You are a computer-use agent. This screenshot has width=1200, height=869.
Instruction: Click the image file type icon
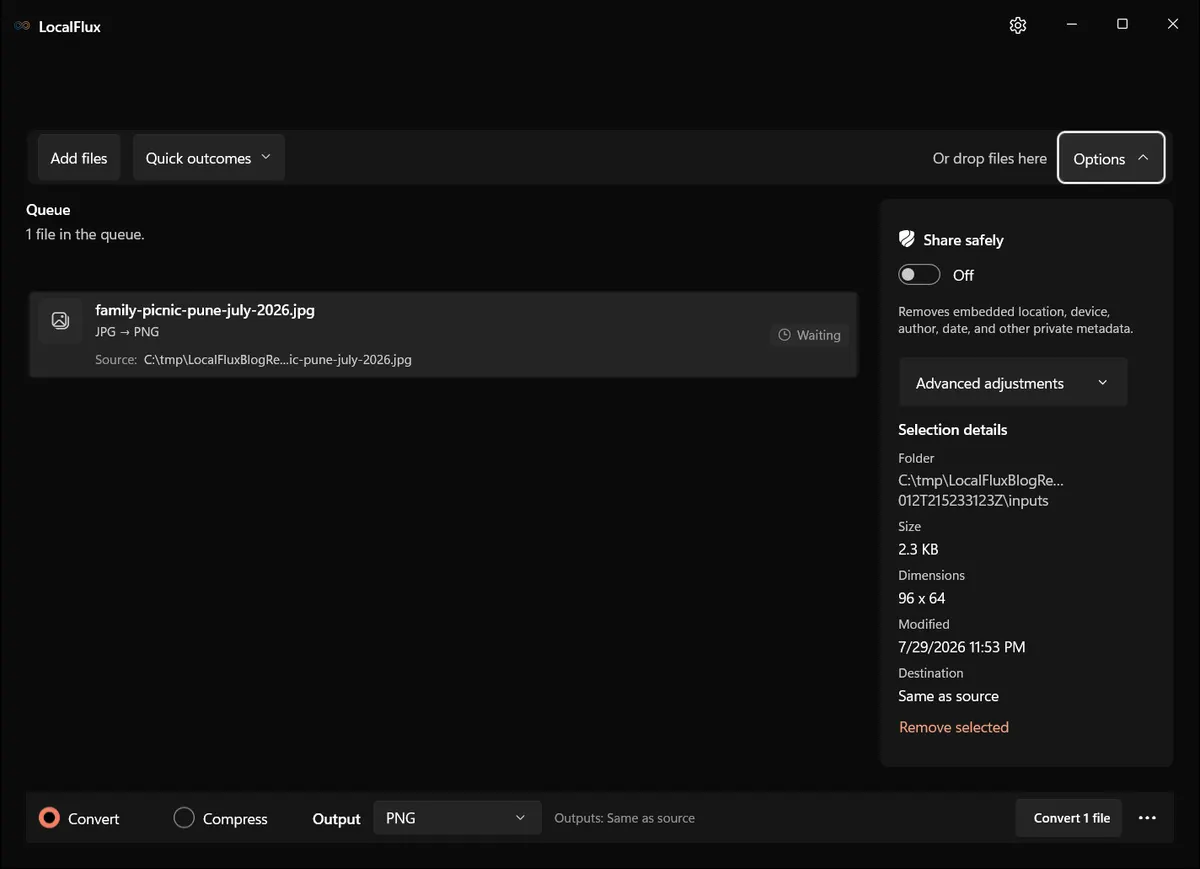(60, 320)
